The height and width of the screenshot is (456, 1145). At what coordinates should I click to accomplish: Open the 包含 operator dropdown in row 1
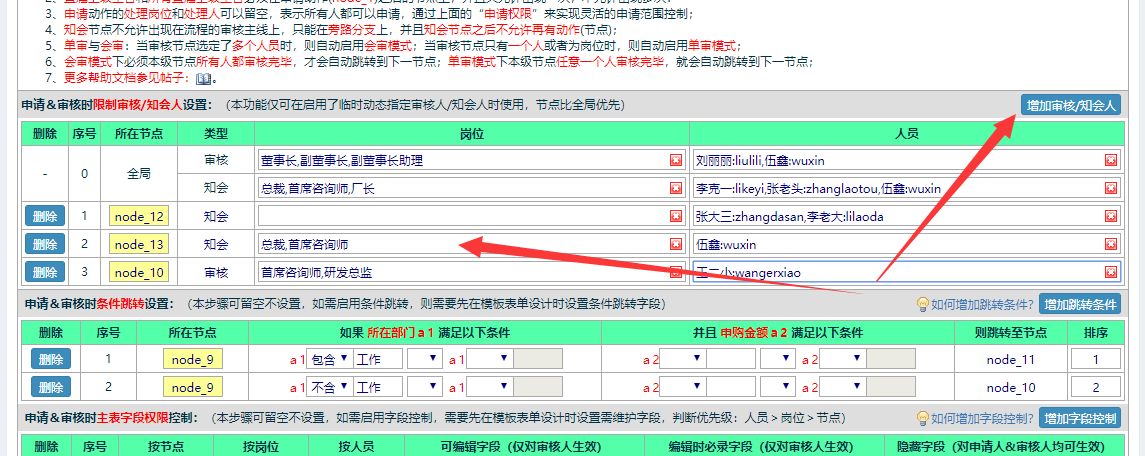[x=329, y=359]
